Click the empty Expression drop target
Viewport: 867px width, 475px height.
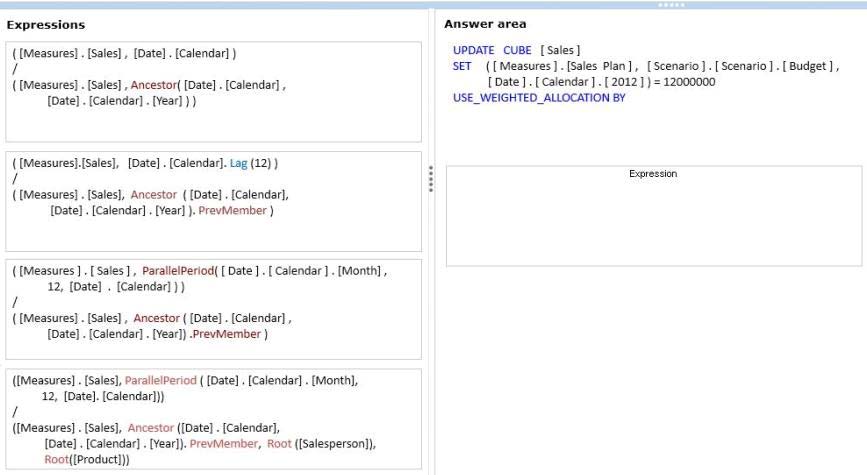654,216
